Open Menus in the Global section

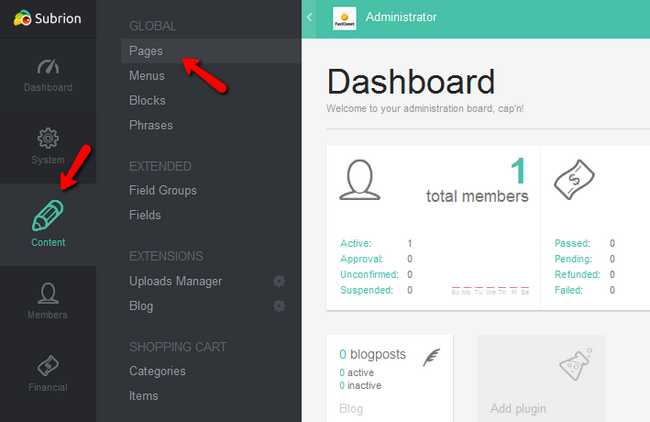point(147,76)
